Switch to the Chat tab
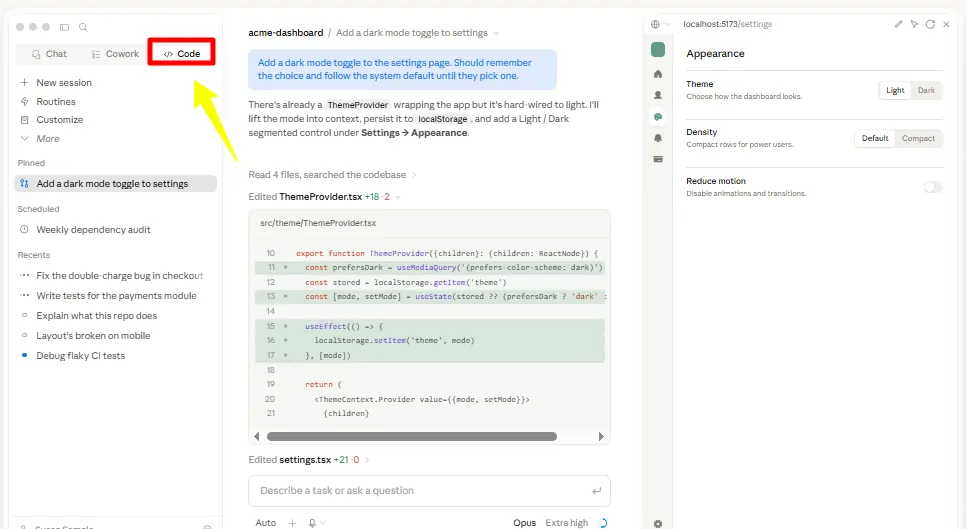967x529 pixels. pos(49,54)
